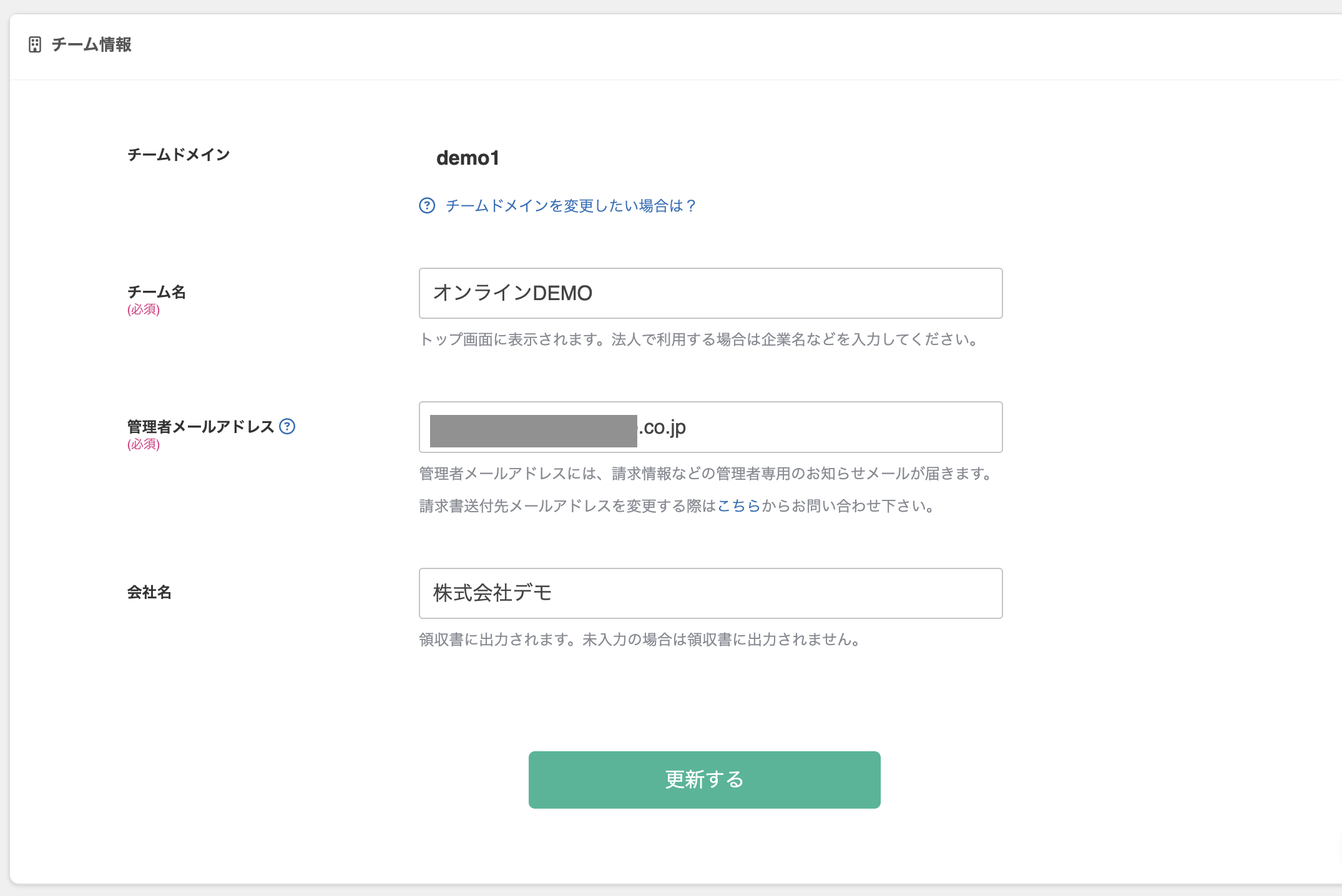Click the 管理者メールアドレス field ending .co.jp
This screenshot has width=1342, height=896.
pyautogui.click(x=710, y=427)
